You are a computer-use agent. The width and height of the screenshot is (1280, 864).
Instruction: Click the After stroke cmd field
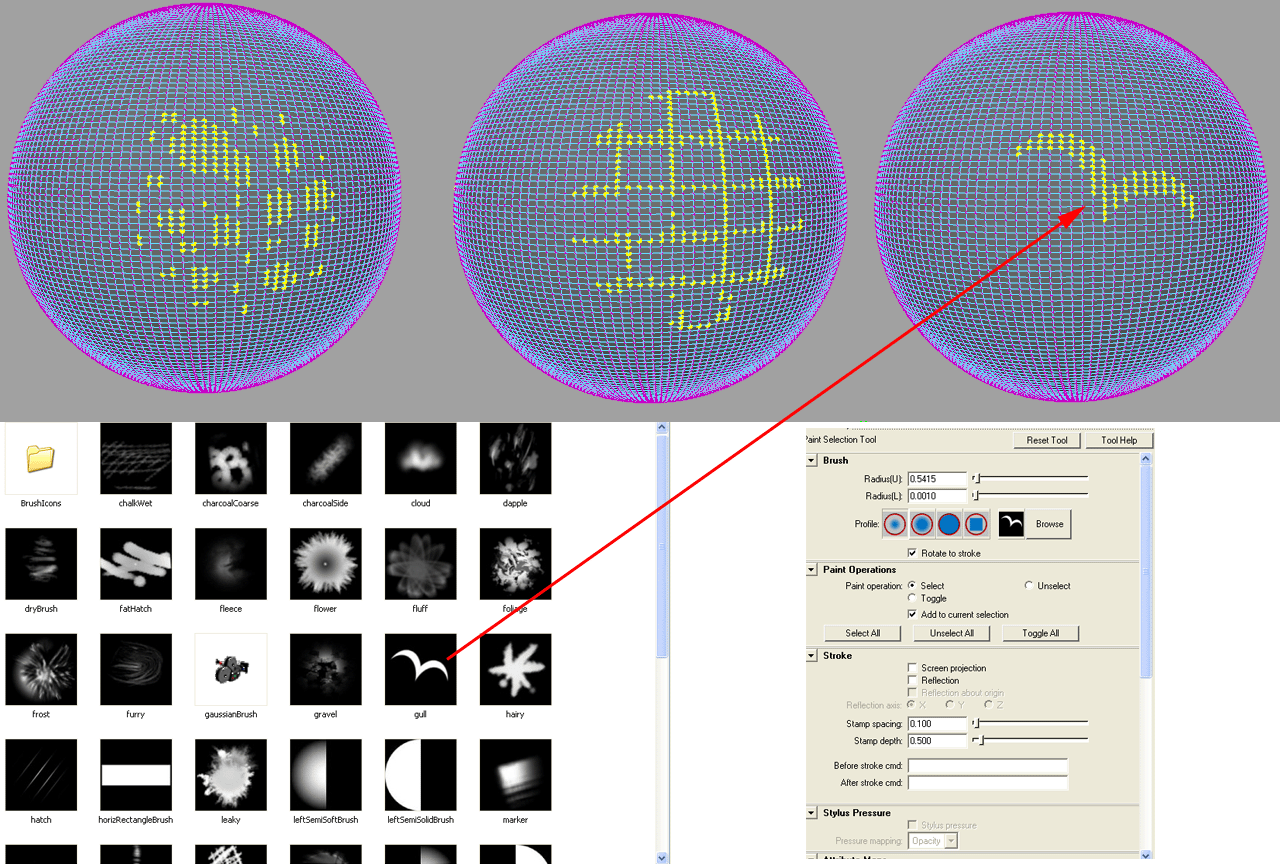coord(987,783)
